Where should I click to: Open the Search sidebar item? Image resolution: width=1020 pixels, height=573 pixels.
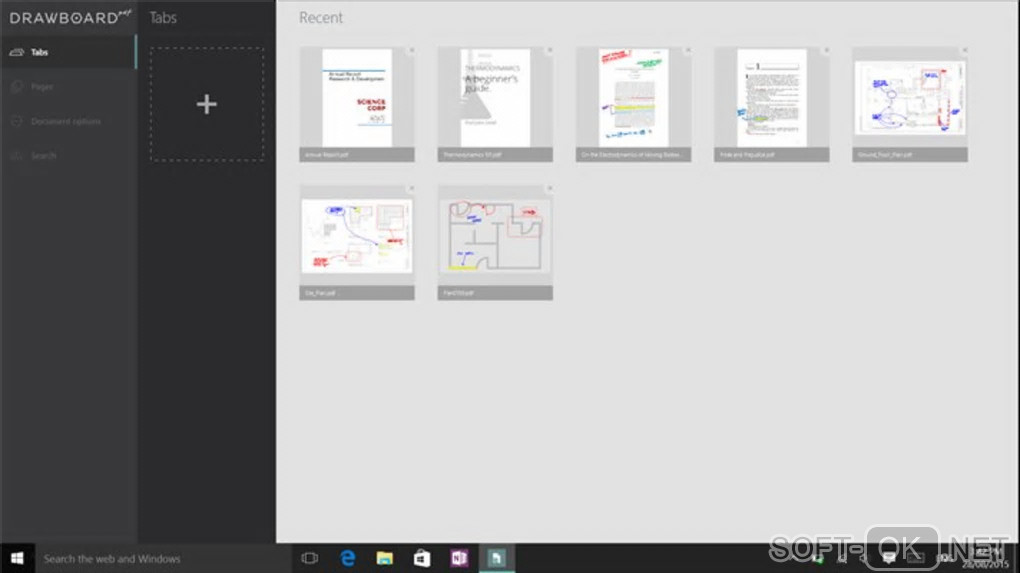pyautogui.click(x=68, y=155)
